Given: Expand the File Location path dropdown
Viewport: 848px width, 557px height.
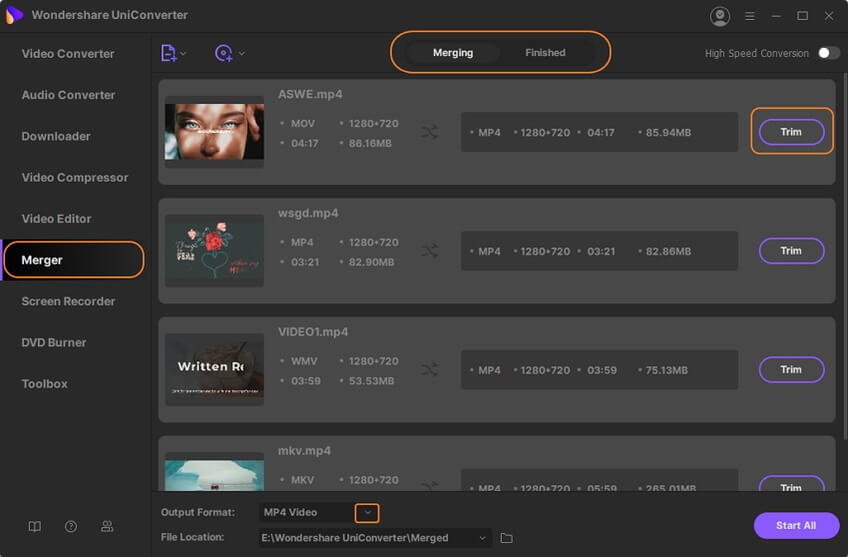Looking at the screenshot, I should point(482,538).
